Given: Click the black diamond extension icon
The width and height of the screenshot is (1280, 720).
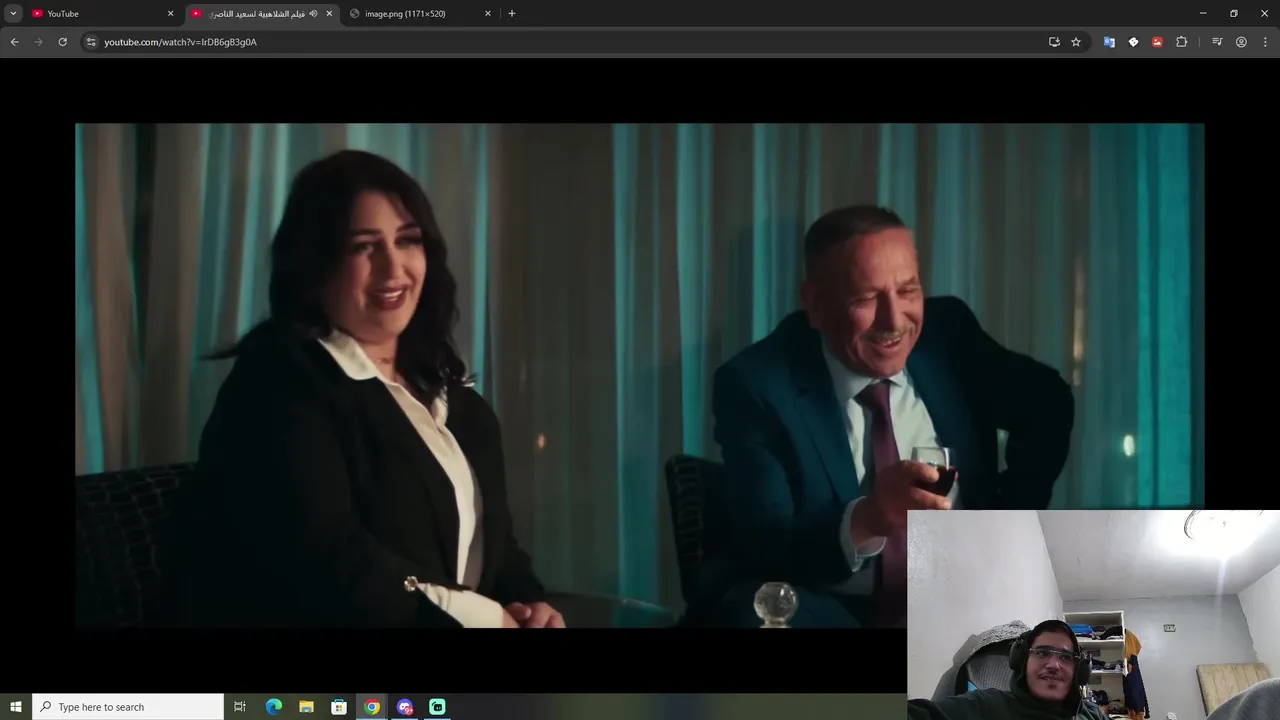Looking at the screenshot, I should 1133,42.
